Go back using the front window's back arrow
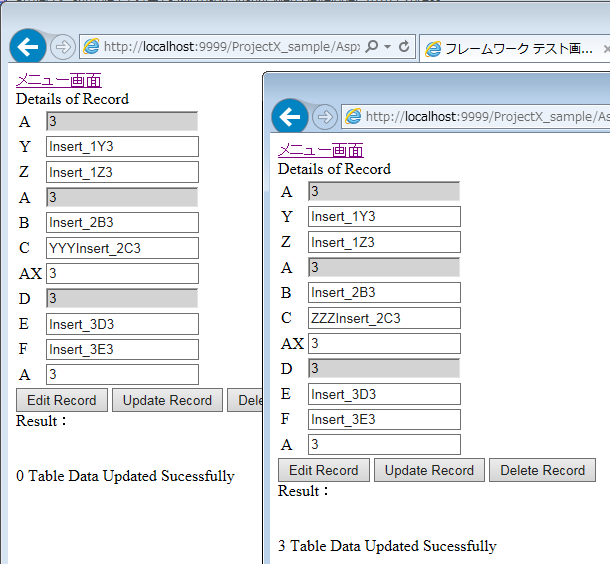The image size is (610, 564). click(290, 117)
